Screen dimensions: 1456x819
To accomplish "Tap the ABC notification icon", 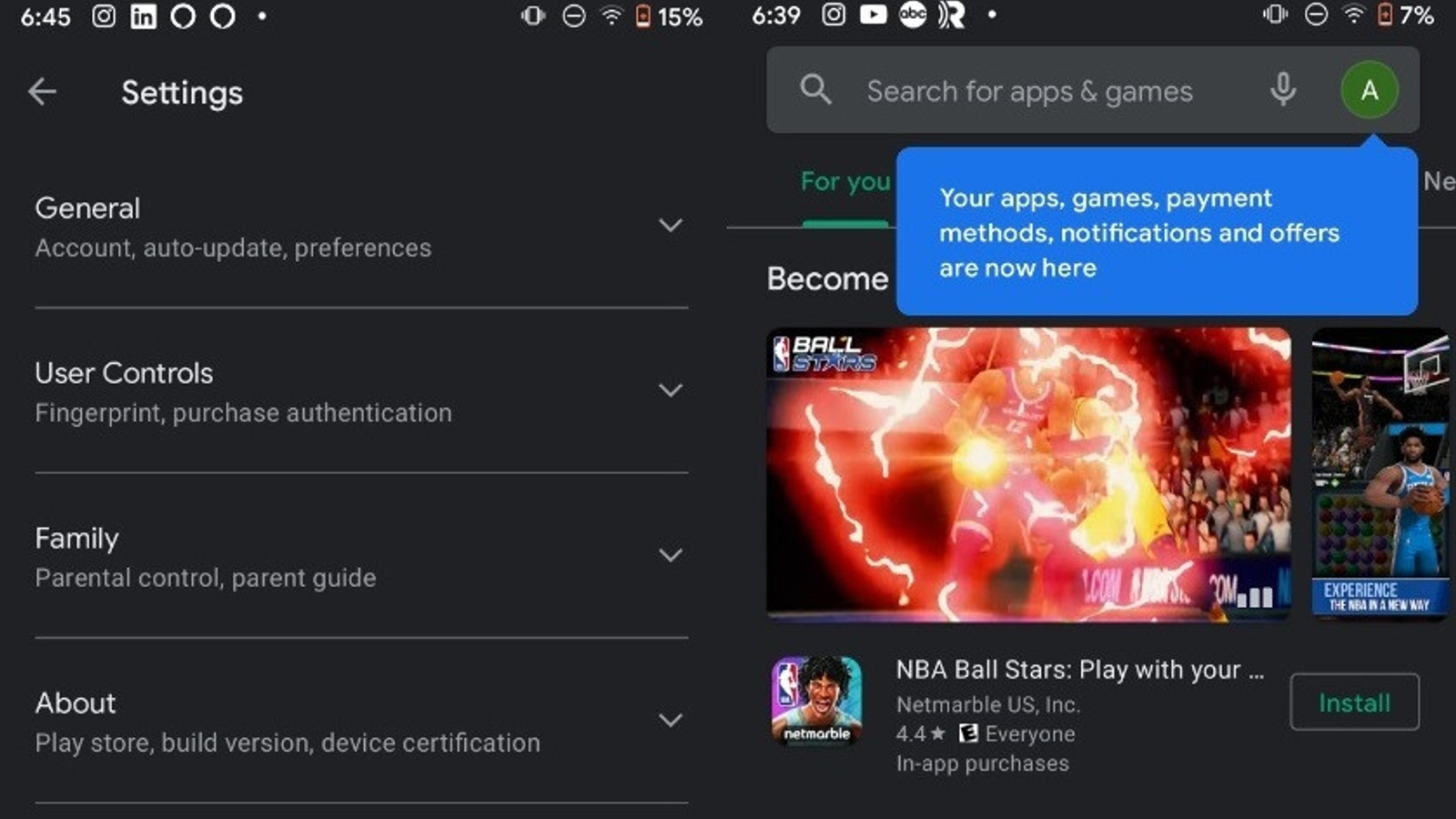I will [x=913, y=15].
